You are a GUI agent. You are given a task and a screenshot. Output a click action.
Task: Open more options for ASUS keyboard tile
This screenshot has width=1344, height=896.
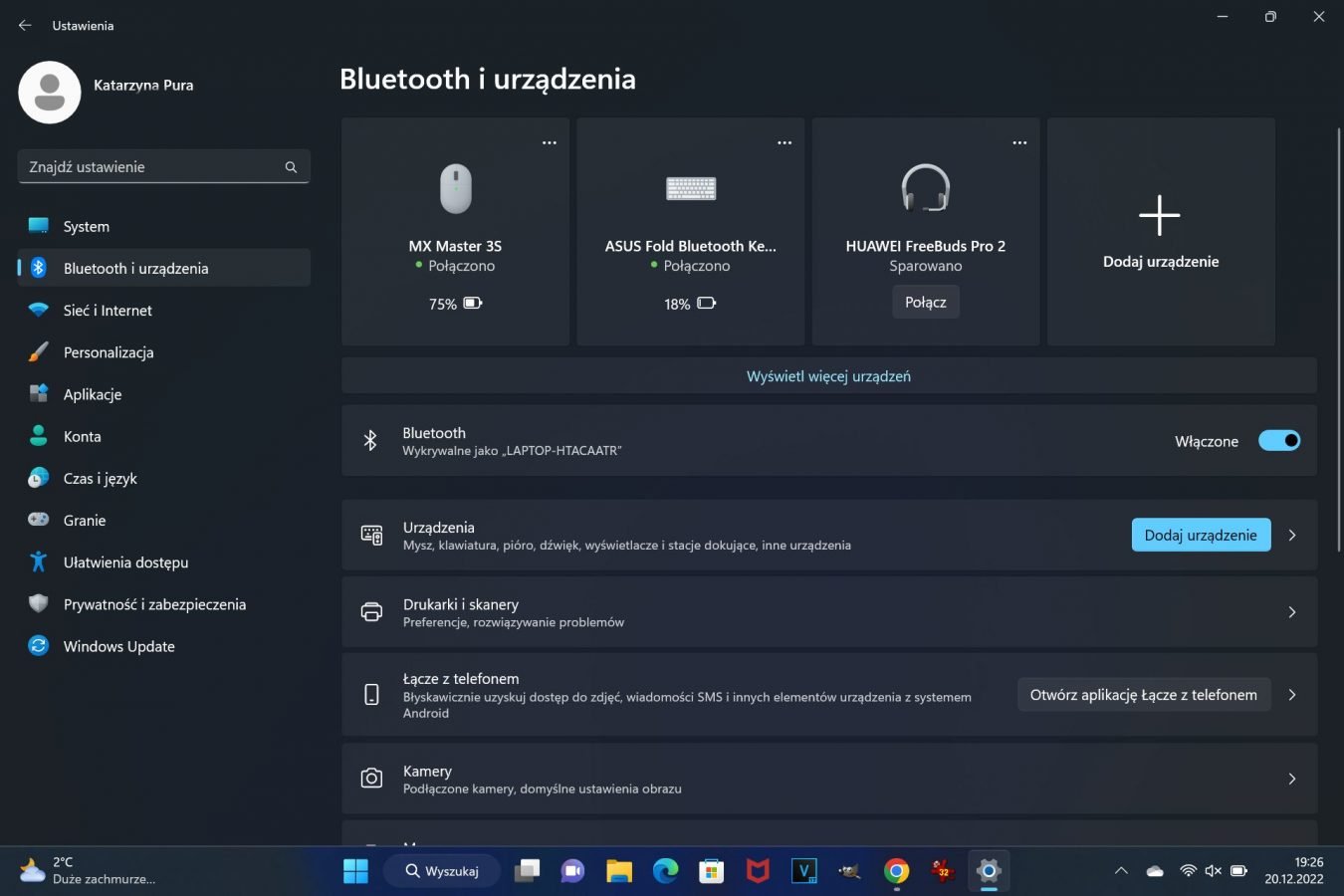[x=784, y=142]
